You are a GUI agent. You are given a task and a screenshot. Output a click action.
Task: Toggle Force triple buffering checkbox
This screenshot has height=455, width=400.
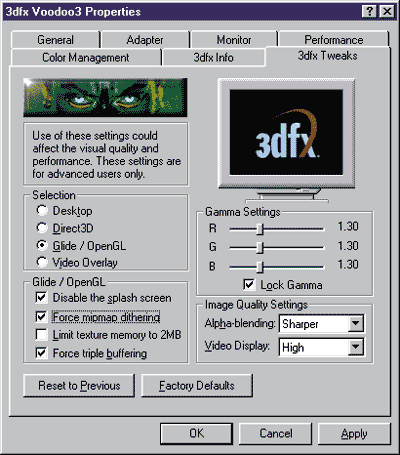click(41, 353)
